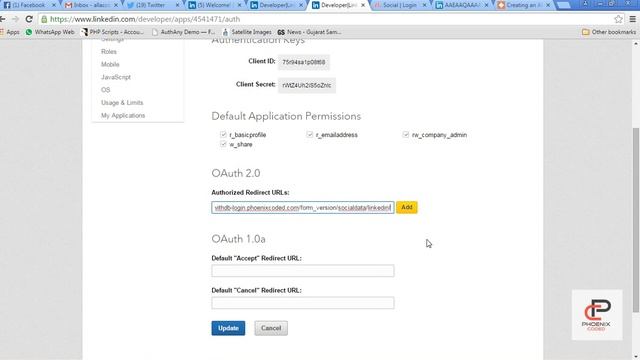The width and height of the screenshot is (640, 360).
Task: Switch to the Creating an tab
Action: pos(522,5)
